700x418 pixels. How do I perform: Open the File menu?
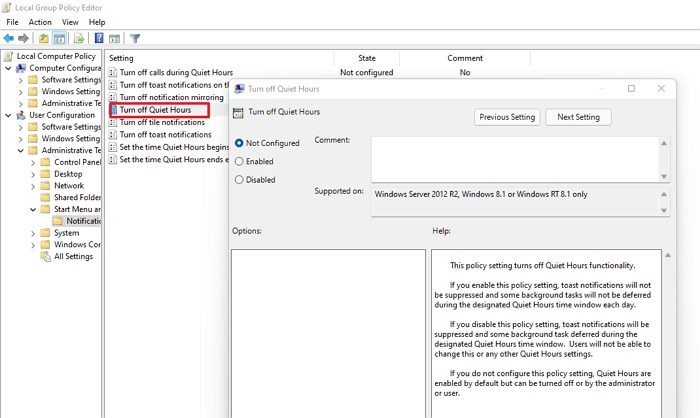pos(12,22)
